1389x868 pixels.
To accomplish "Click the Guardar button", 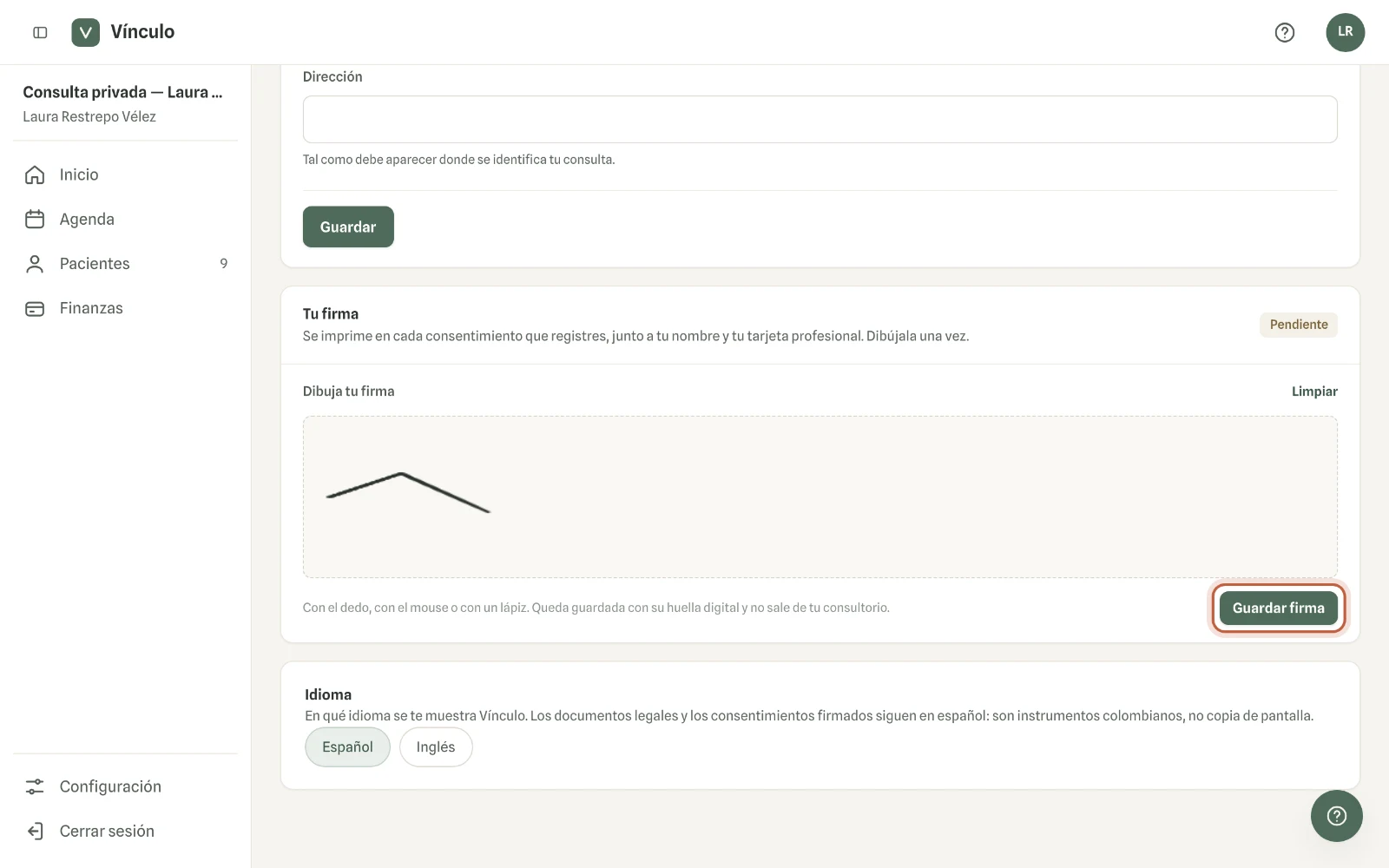I will pyautogui.click(x=348, y=227).
